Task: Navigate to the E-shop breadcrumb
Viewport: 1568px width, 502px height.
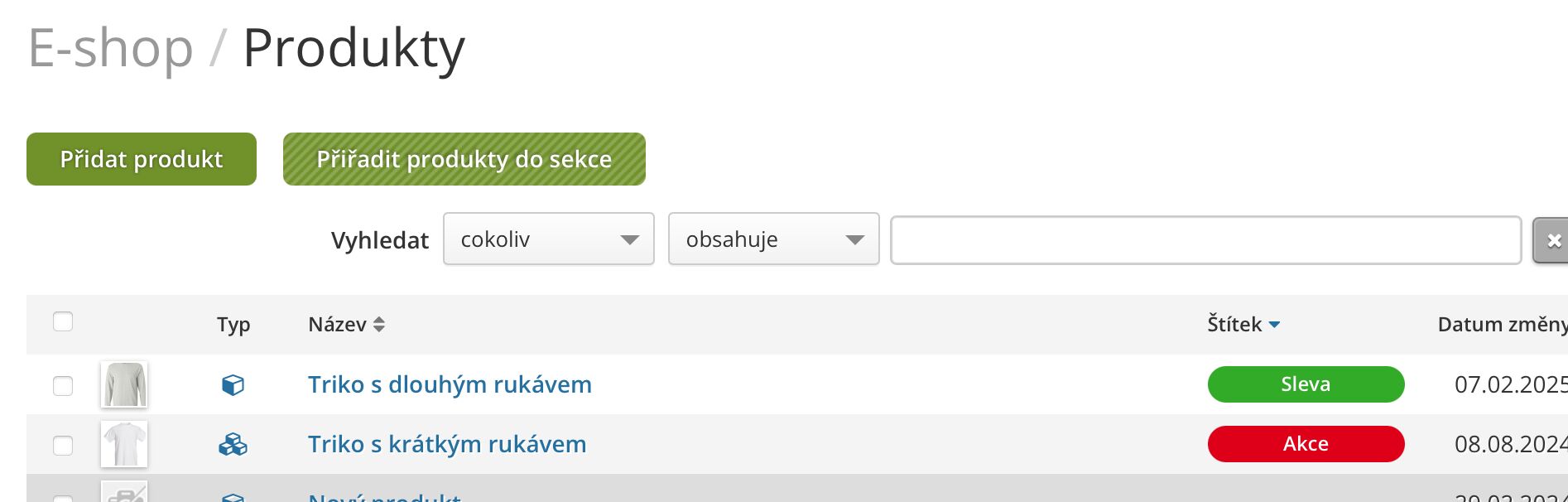Action: tap(110, 48)
